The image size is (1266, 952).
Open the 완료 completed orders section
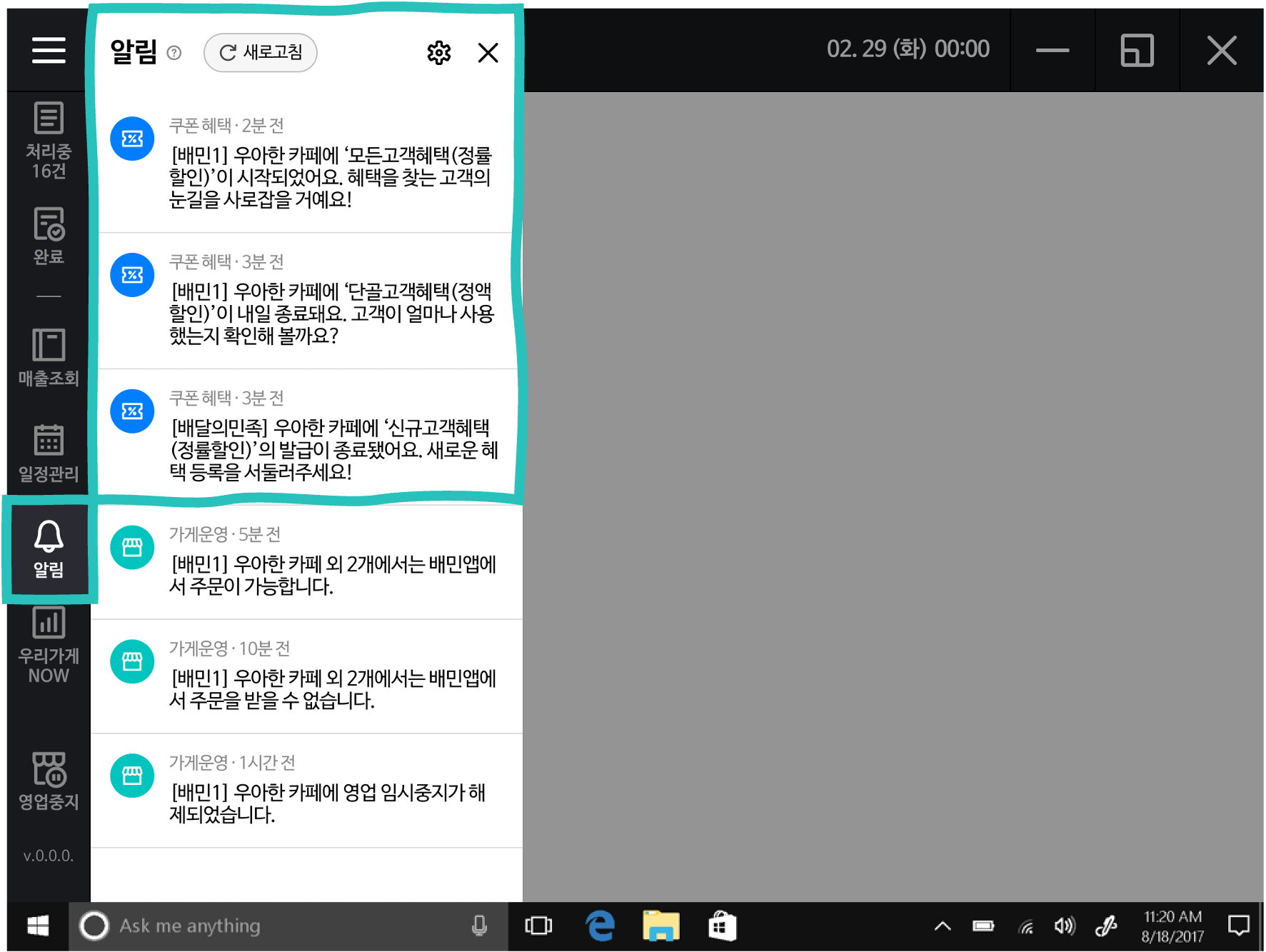click(49, 236)
